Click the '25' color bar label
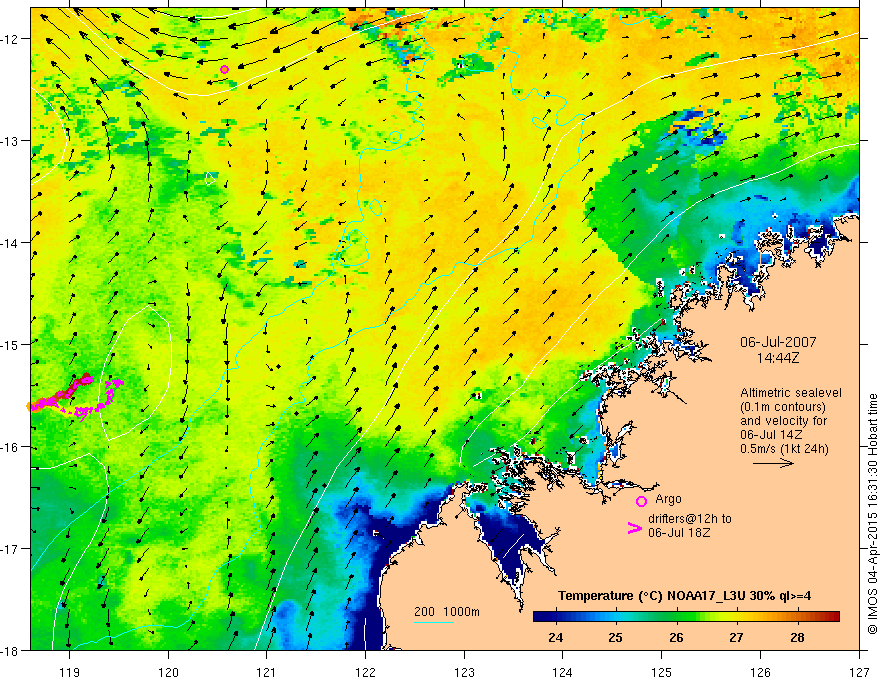The height and width of the screenshot is (680, 880). [616, 637]
